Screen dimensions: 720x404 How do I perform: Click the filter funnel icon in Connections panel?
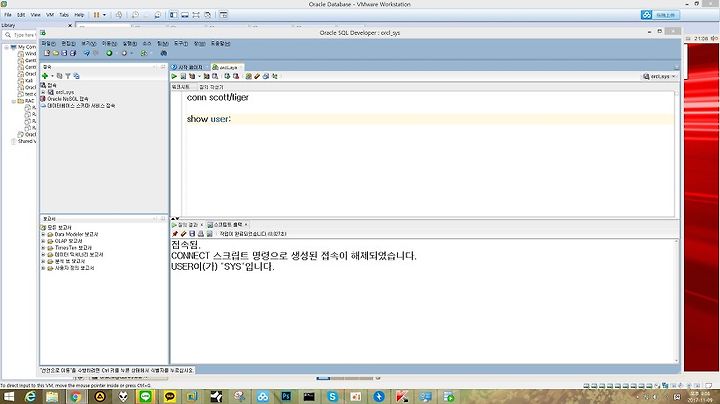68,76
